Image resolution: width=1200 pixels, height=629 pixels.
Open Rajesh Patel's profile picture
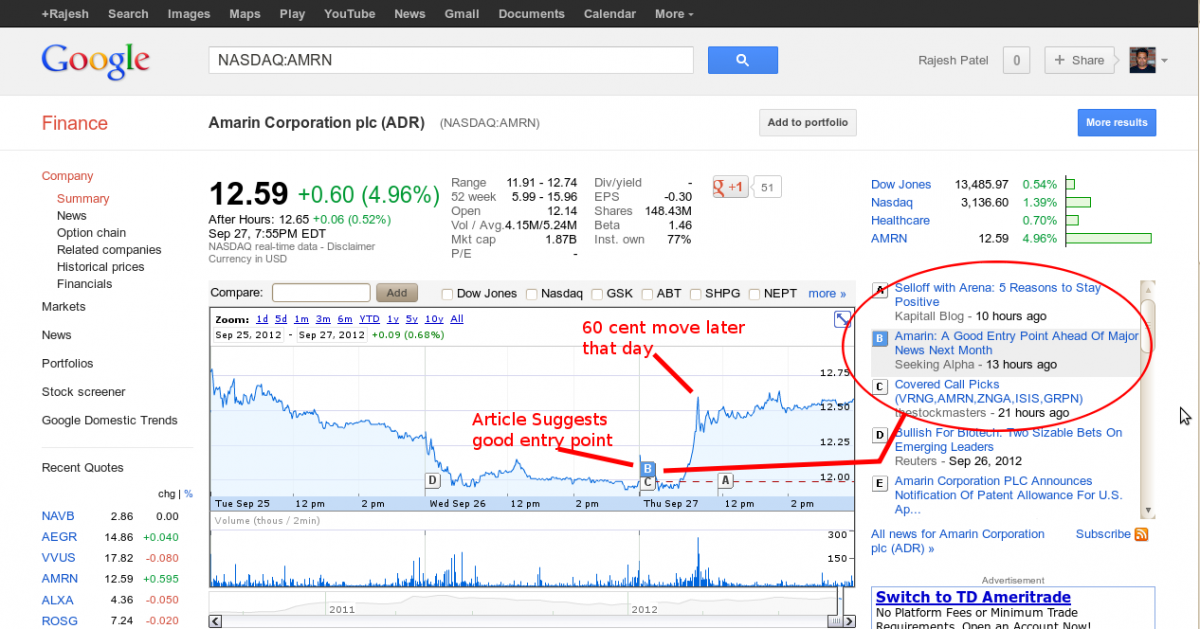1142,60
